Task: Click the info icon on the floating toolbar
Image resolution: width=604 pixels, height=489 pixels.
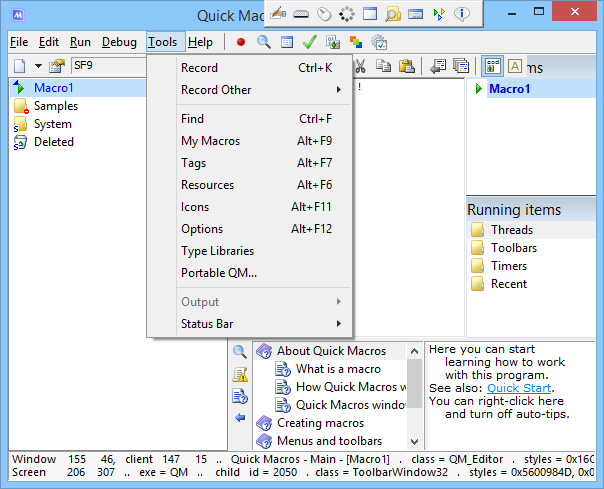Action: coord(462,14)
